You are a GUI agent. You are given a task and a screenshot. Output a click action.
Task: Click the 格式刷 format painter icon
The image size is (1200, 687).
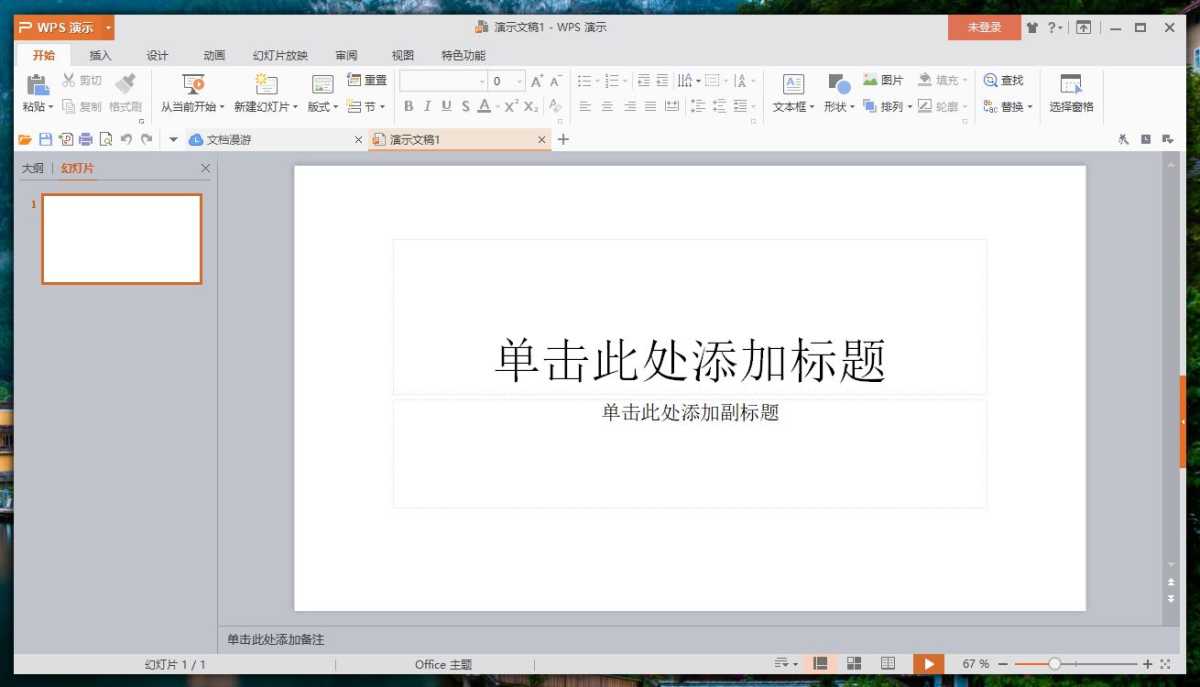(x=124, y=93)
